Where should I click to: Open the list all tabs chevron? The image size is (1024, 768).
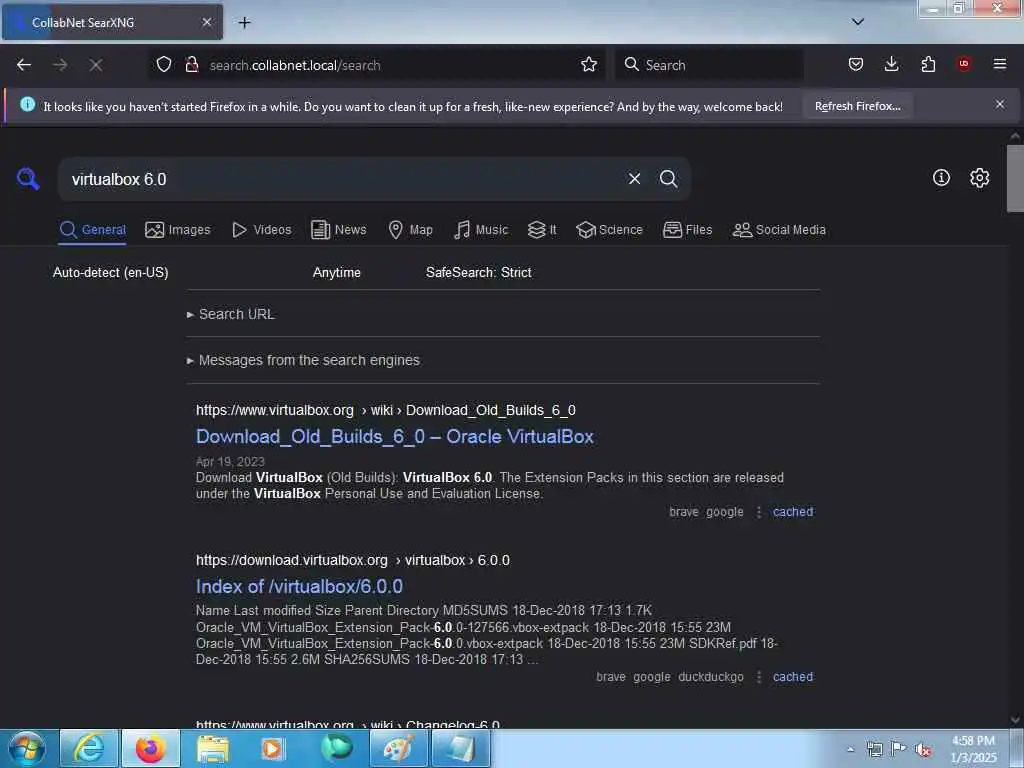(858, 22)
